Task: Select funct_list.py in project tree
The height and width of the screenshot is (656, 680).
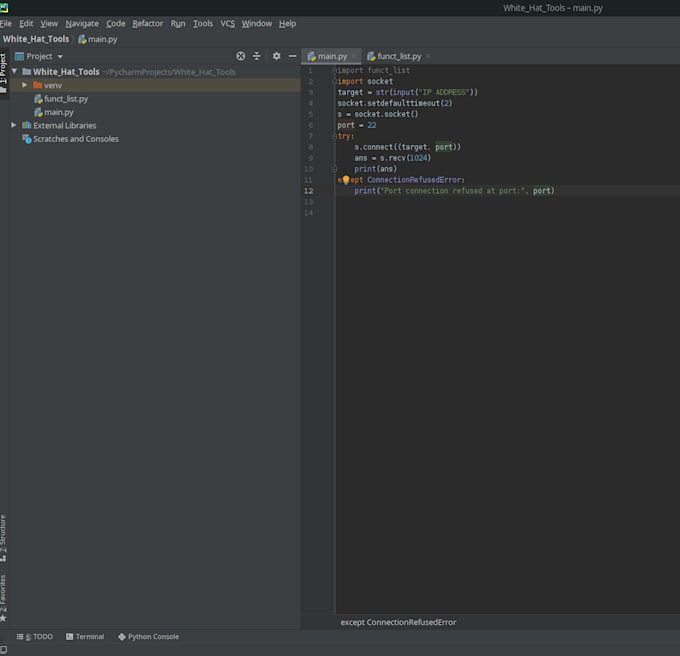Action: coord(66,99)
